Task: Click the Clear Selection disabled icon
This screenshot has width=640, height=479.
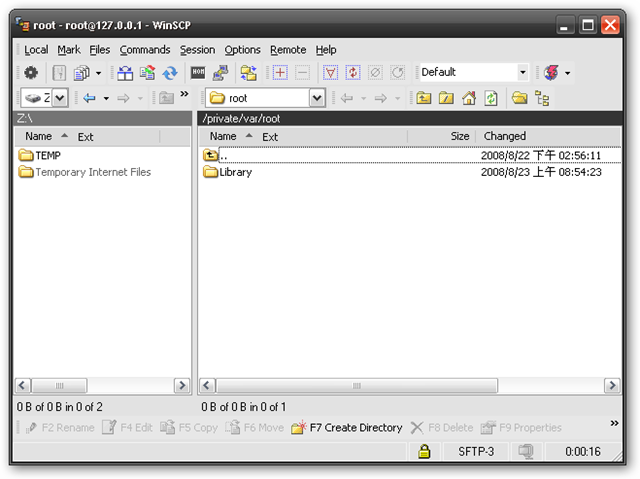Action: pyautogui.click(x=375, y=73)
